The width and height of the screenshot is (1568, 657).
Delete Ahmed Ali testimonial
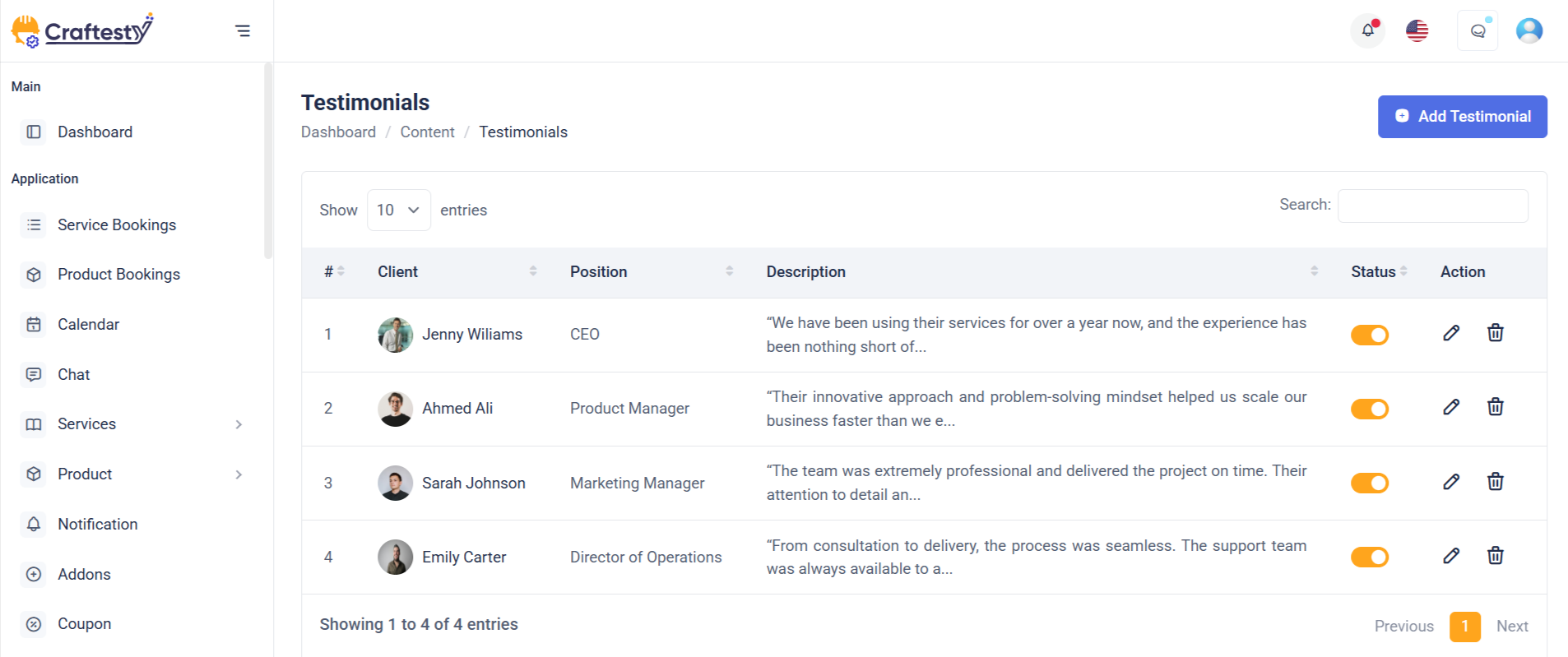coord(1496,407)
